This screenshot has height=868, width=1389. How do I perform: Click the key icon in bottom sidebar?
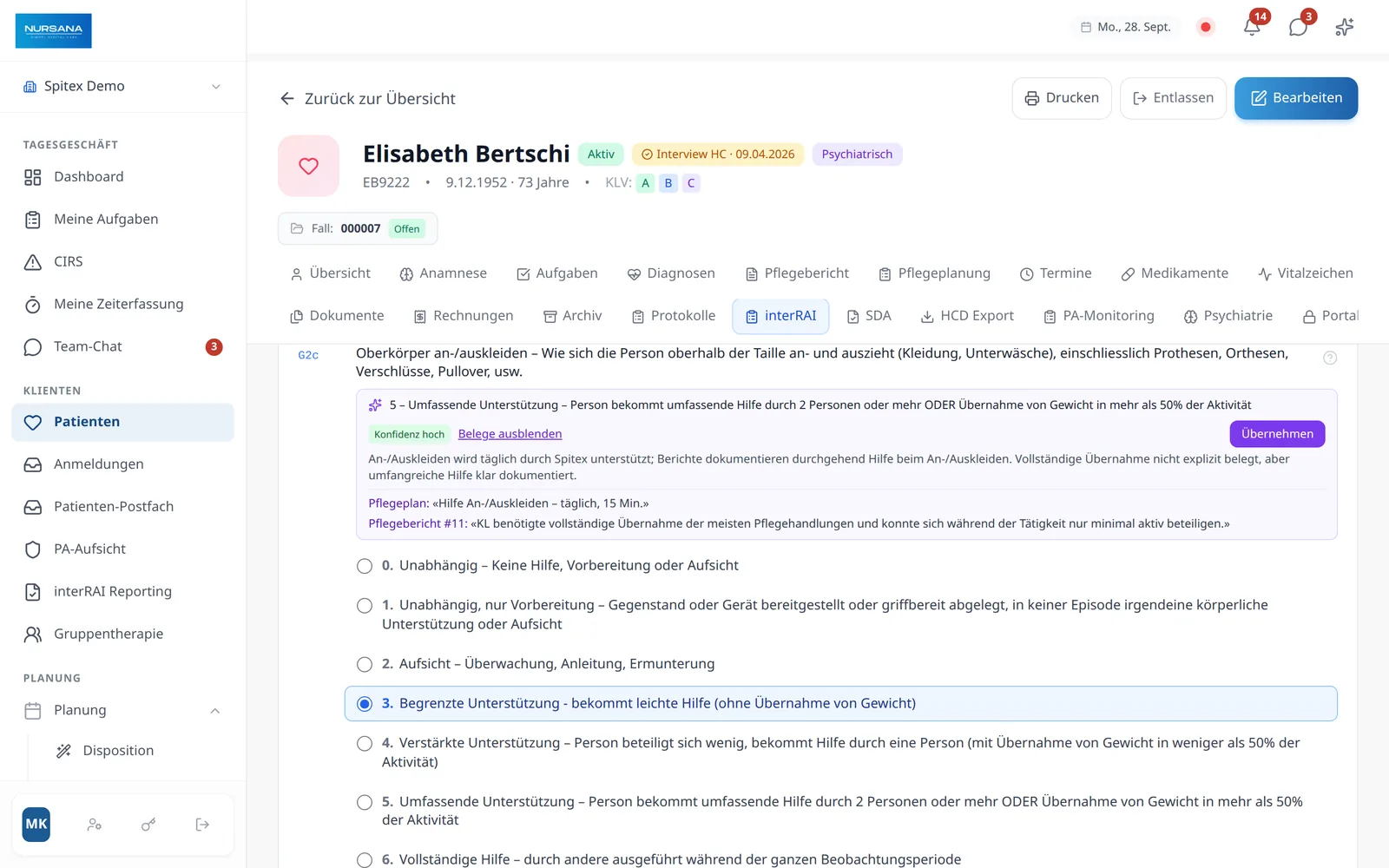148,825
